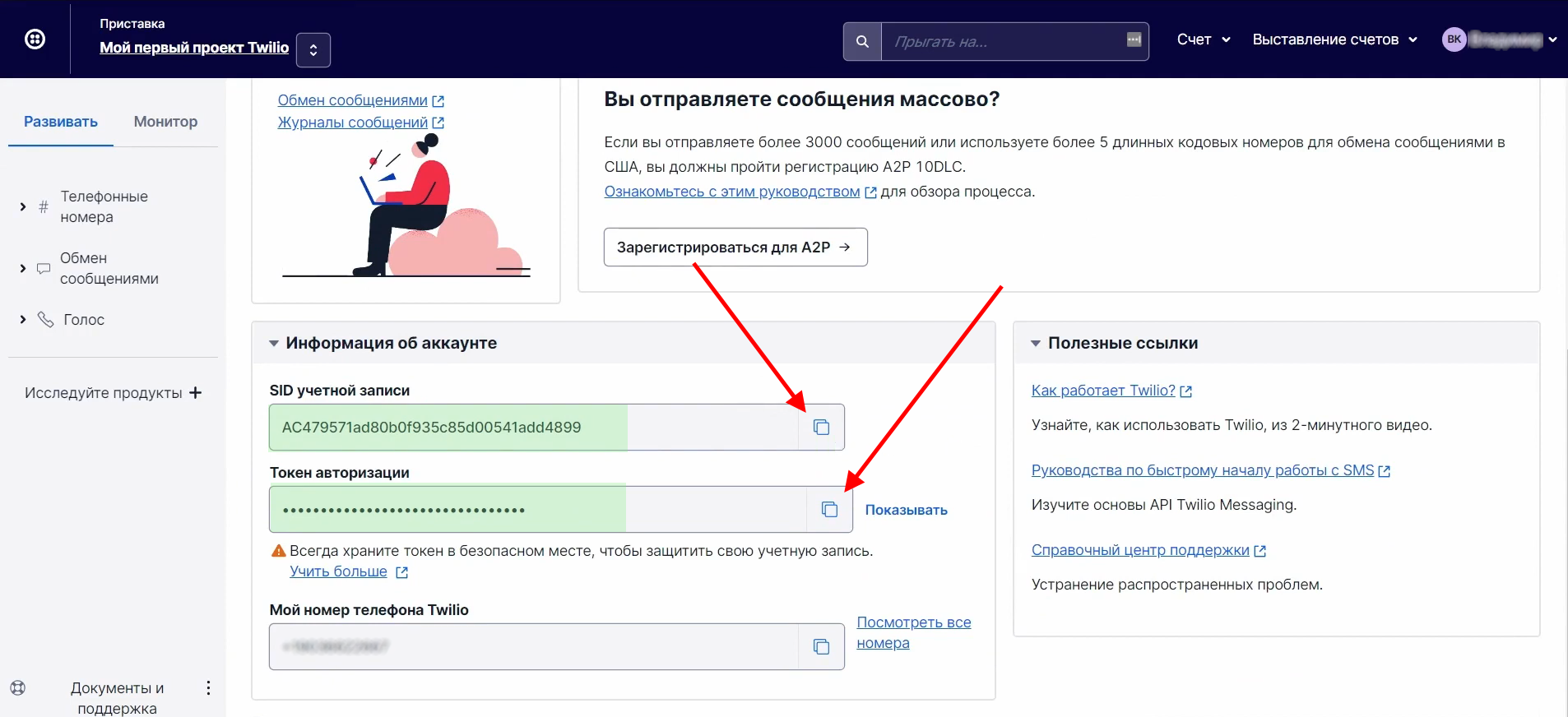Open the Account dropdown menu

(x=1203, y=39)
